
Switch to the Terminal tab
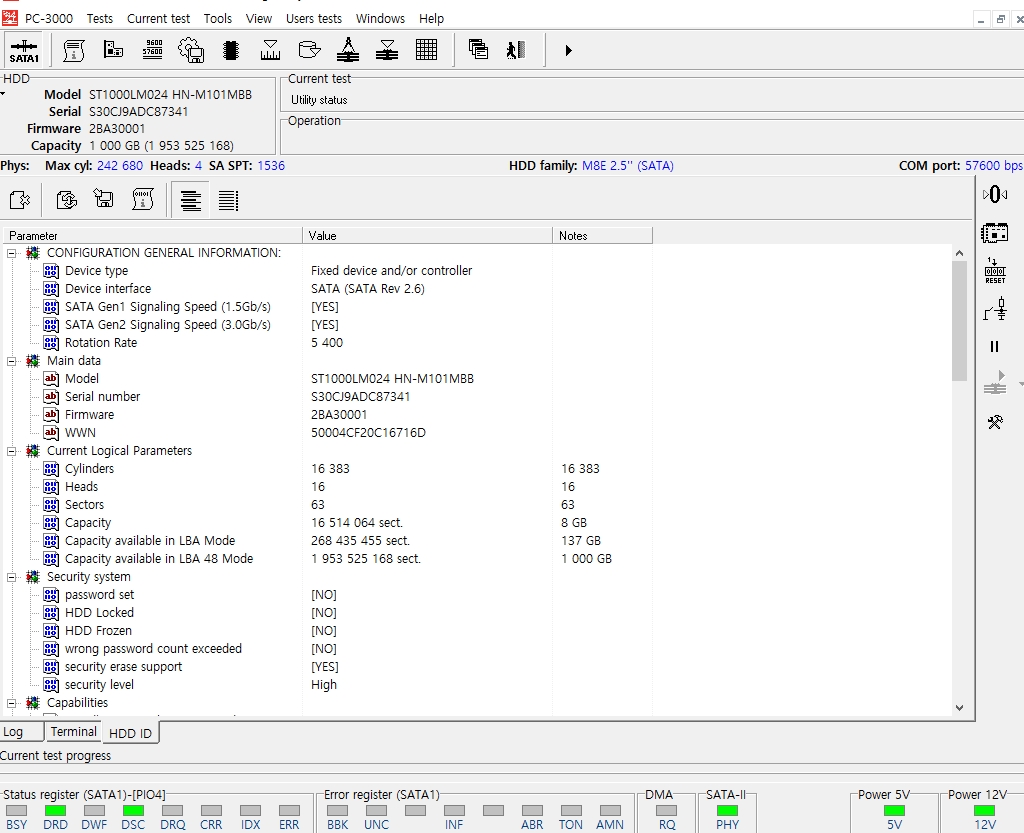pyautogui.click(x=74, y=732)
